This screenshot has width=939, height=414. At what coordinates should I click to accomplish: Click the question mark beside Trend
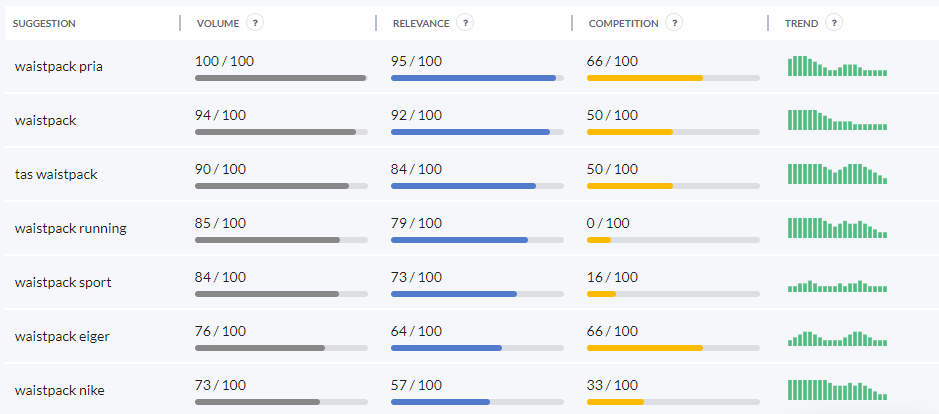[834, 23]
